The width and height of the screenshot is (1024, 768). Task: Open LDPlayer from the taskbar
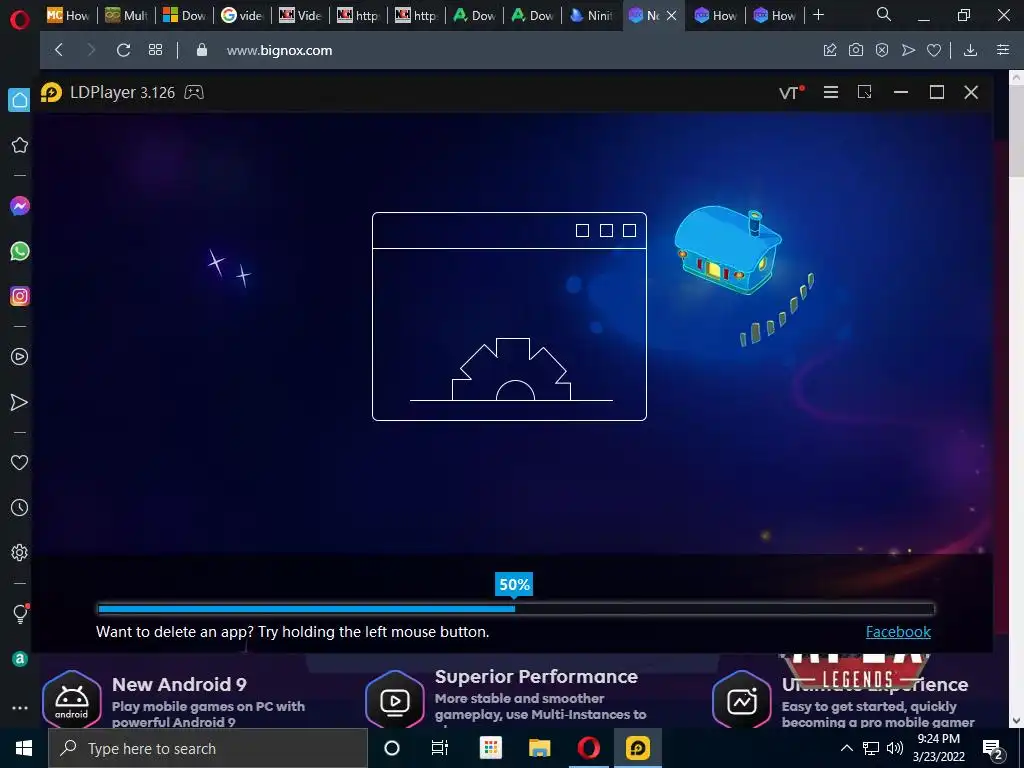click(637, 748)
